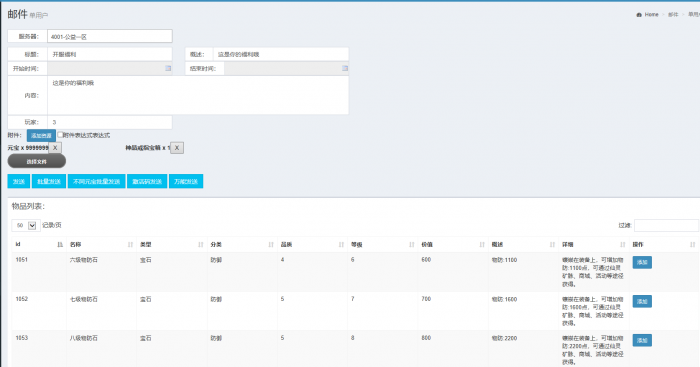Sort table by the Id column icon
This screenshot has height=367, width=700.
pyautogui.click(x=60, y=245)
